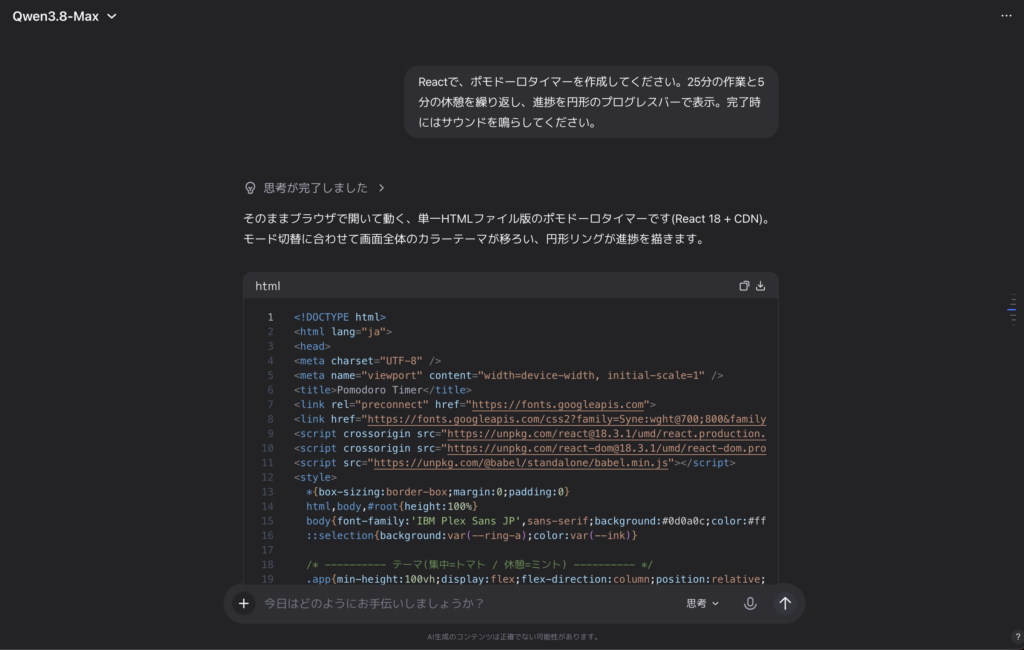Click line number 19 in code gutter
This screenshot has height=650, width=1024.
coord(268,579)
